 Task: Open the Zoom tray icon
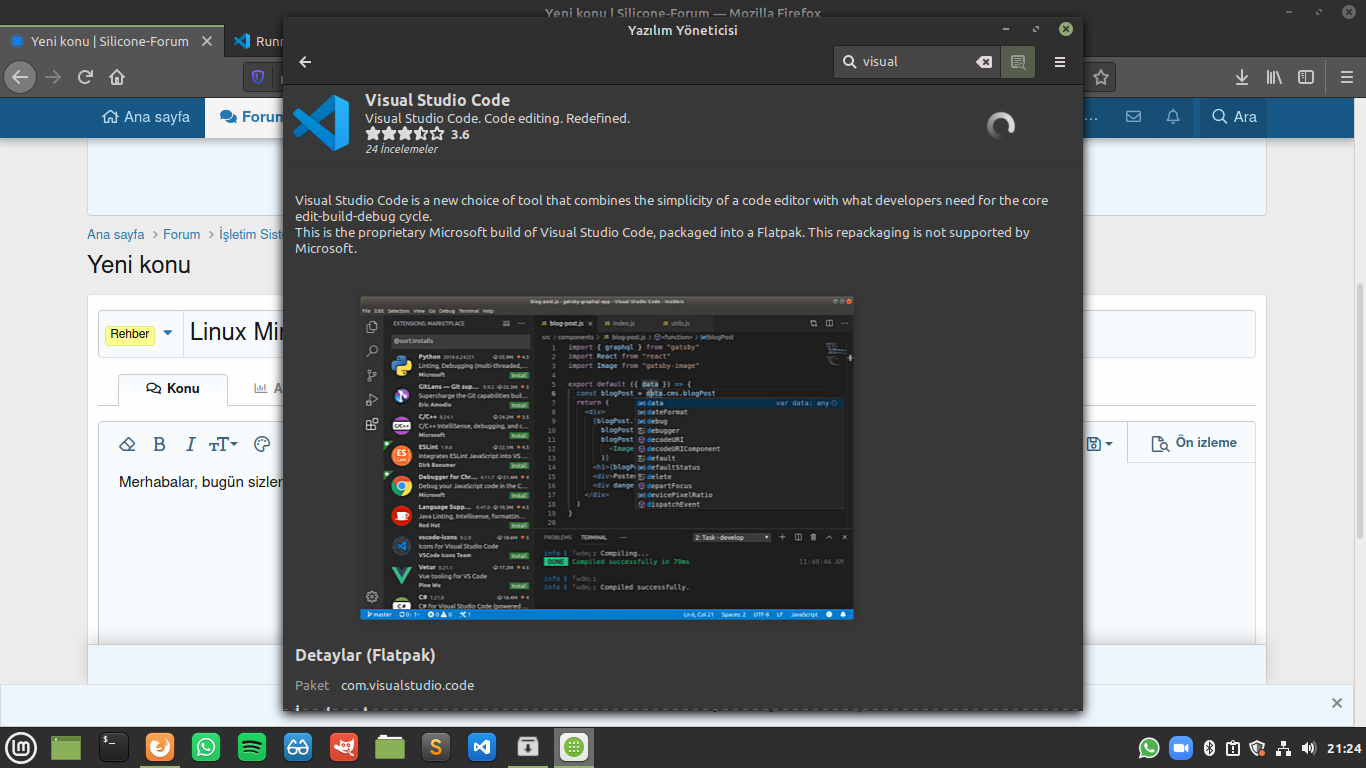coord(1182,748)
